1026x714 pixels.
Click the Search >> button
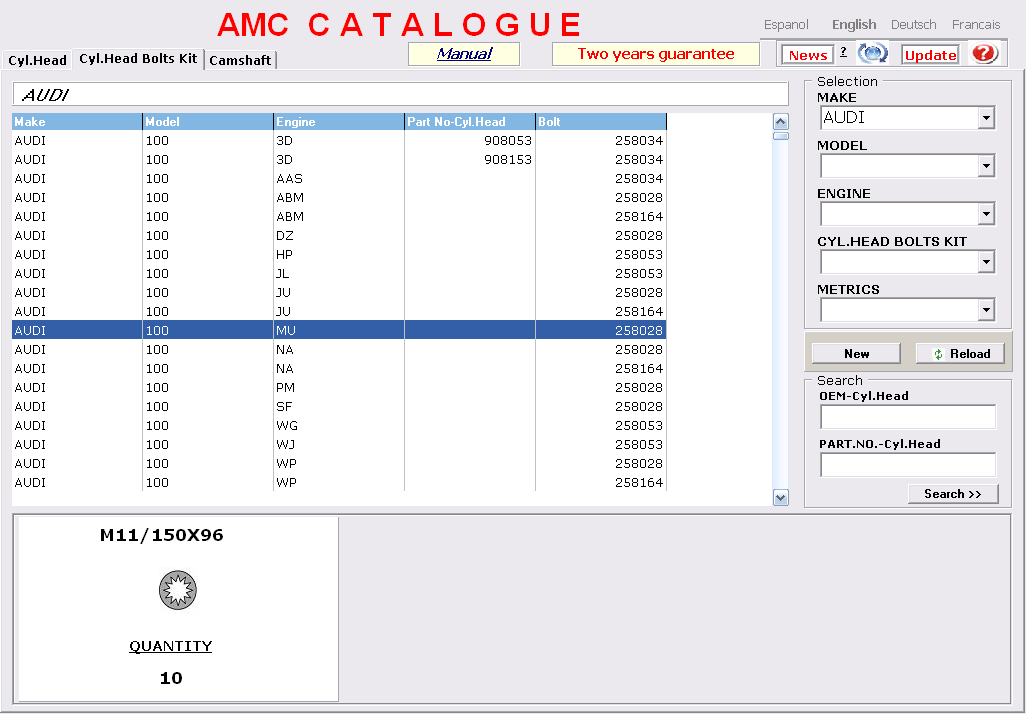click(x=953, y=494)
